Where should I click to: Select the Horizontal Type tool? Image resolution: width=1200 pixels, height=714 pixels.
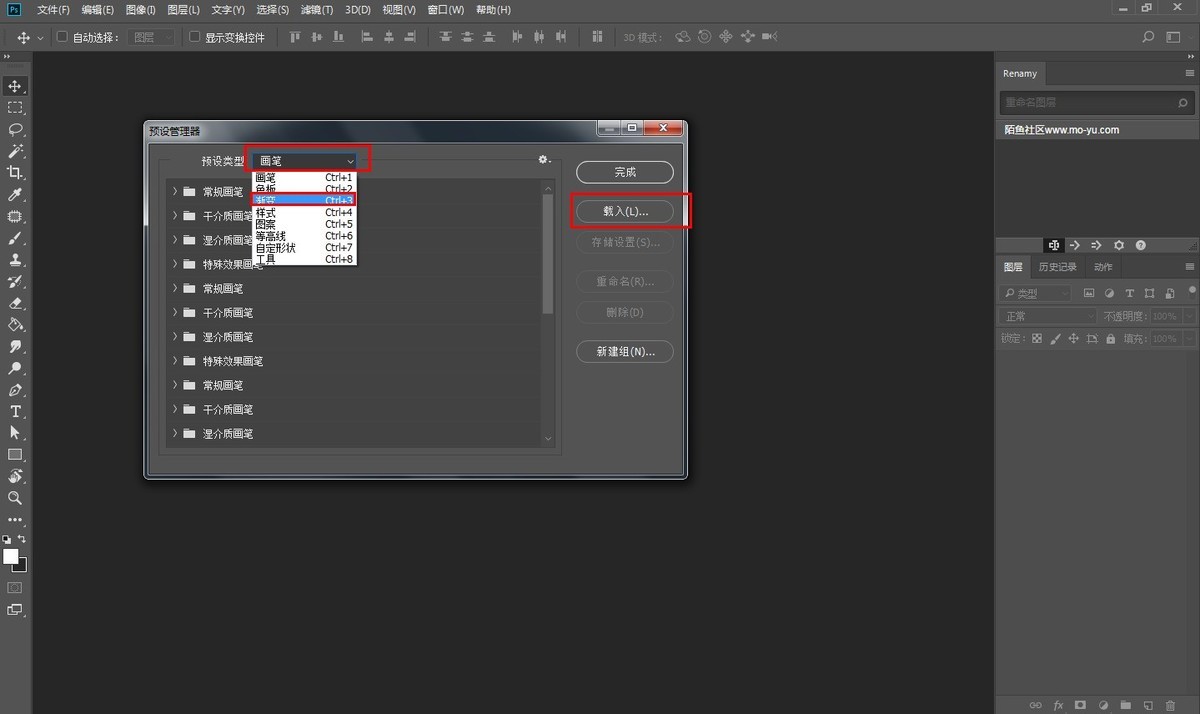tap(16, 411)
